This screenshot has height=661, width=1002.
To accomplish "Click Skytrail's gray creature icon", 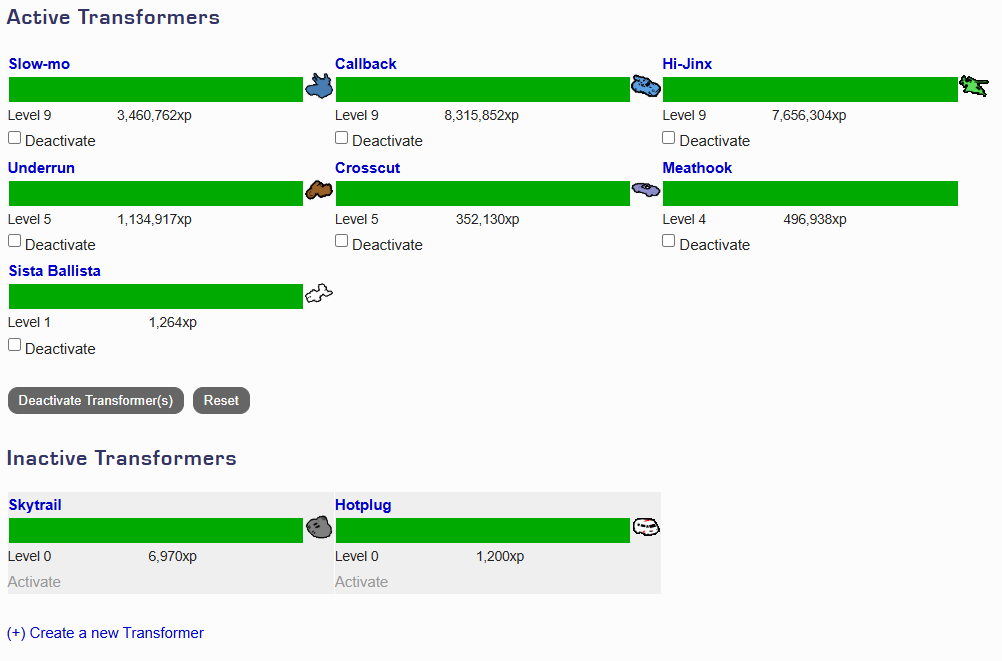I will point(318,527).
